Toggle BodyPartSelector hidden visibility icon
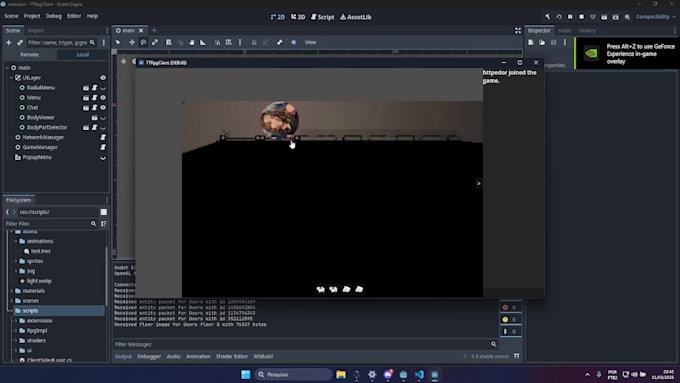Viewport: 680px width, 383px height. (x=103, y=128)
